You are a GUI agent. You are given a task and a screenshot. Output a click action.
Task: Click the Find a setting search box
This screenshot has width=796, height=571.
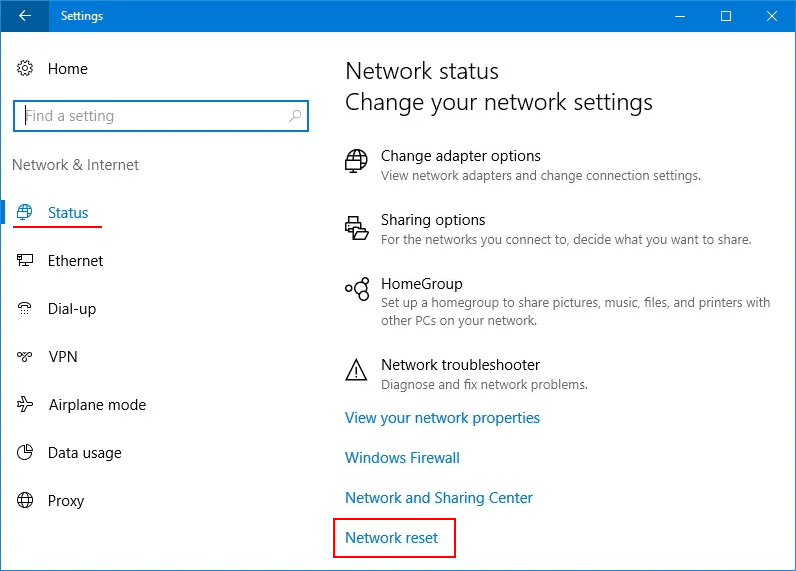(150, 116)
